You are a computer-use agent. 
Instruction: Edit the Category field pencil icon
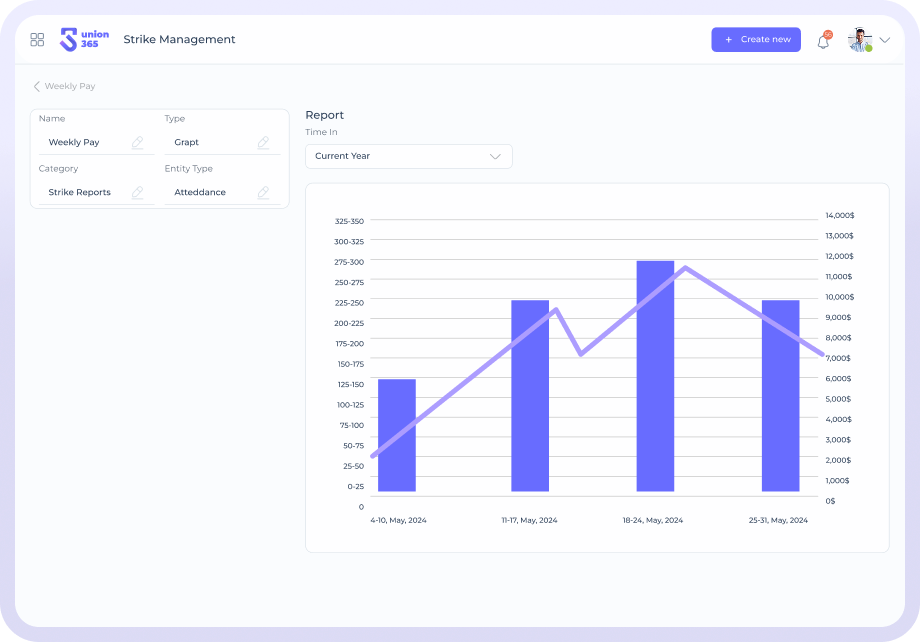point(138,192)
